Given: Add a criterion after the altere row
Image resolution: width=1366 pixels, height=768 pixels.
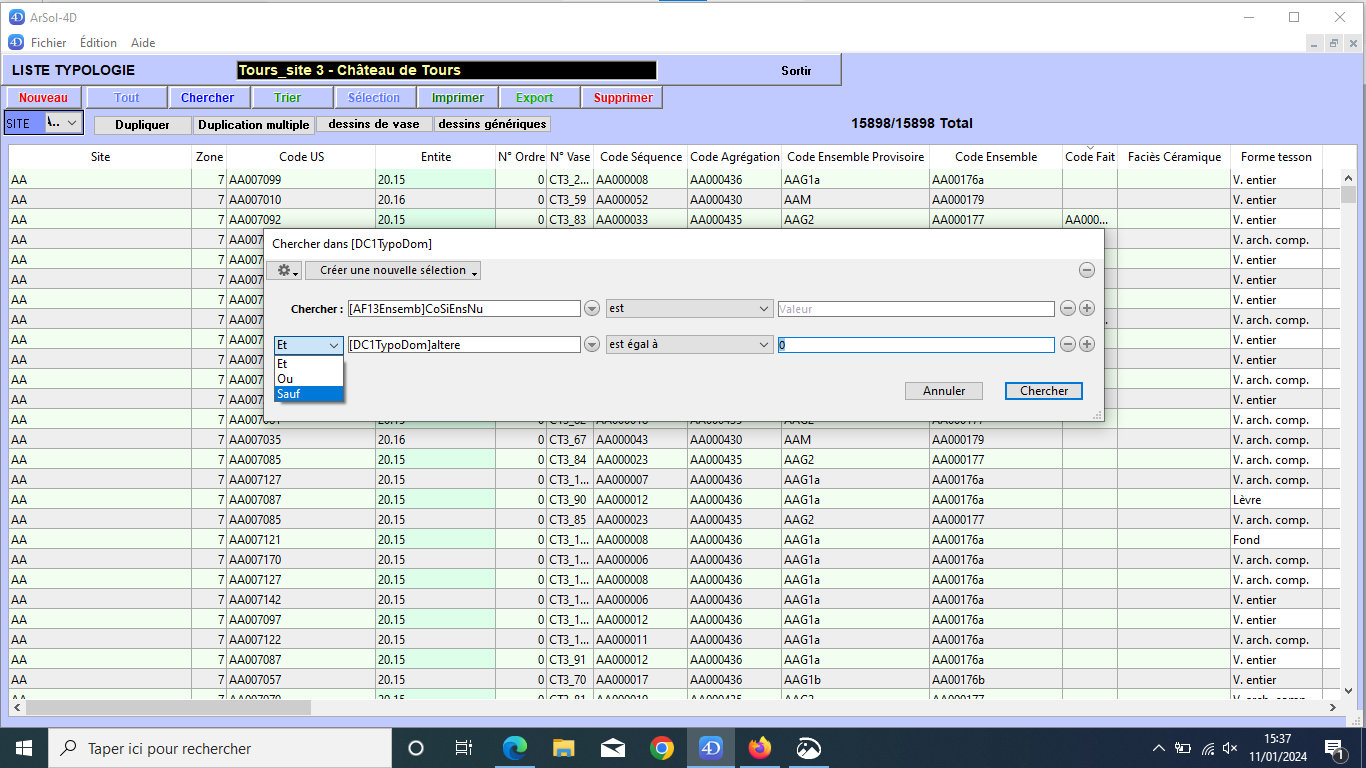Looking at the screenshot, I should coord(1087,344).
